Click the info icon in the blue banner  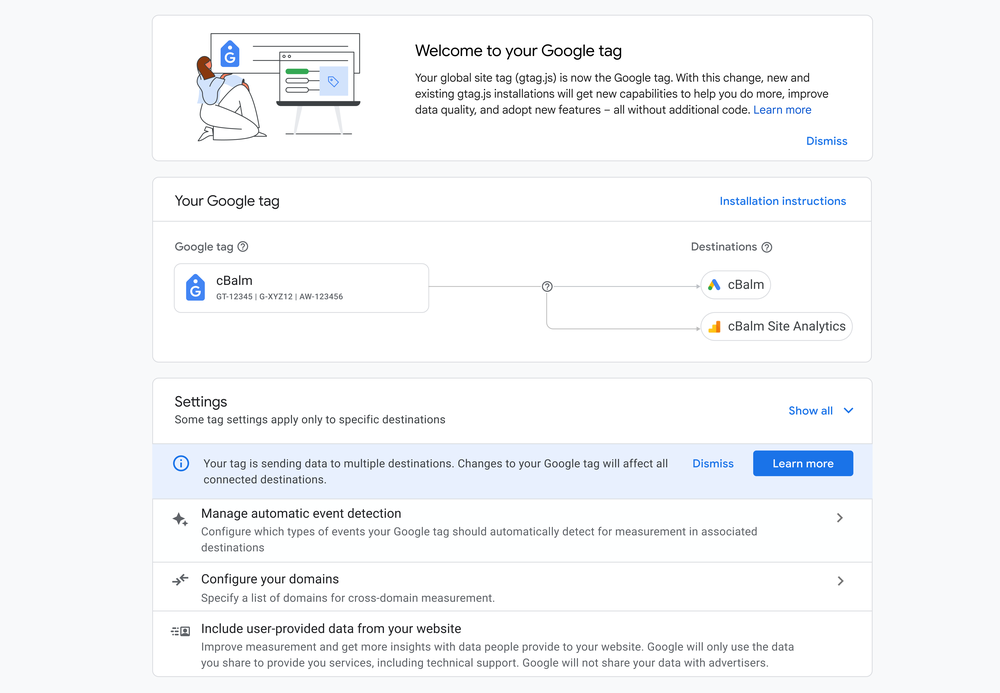coord(181,464)
